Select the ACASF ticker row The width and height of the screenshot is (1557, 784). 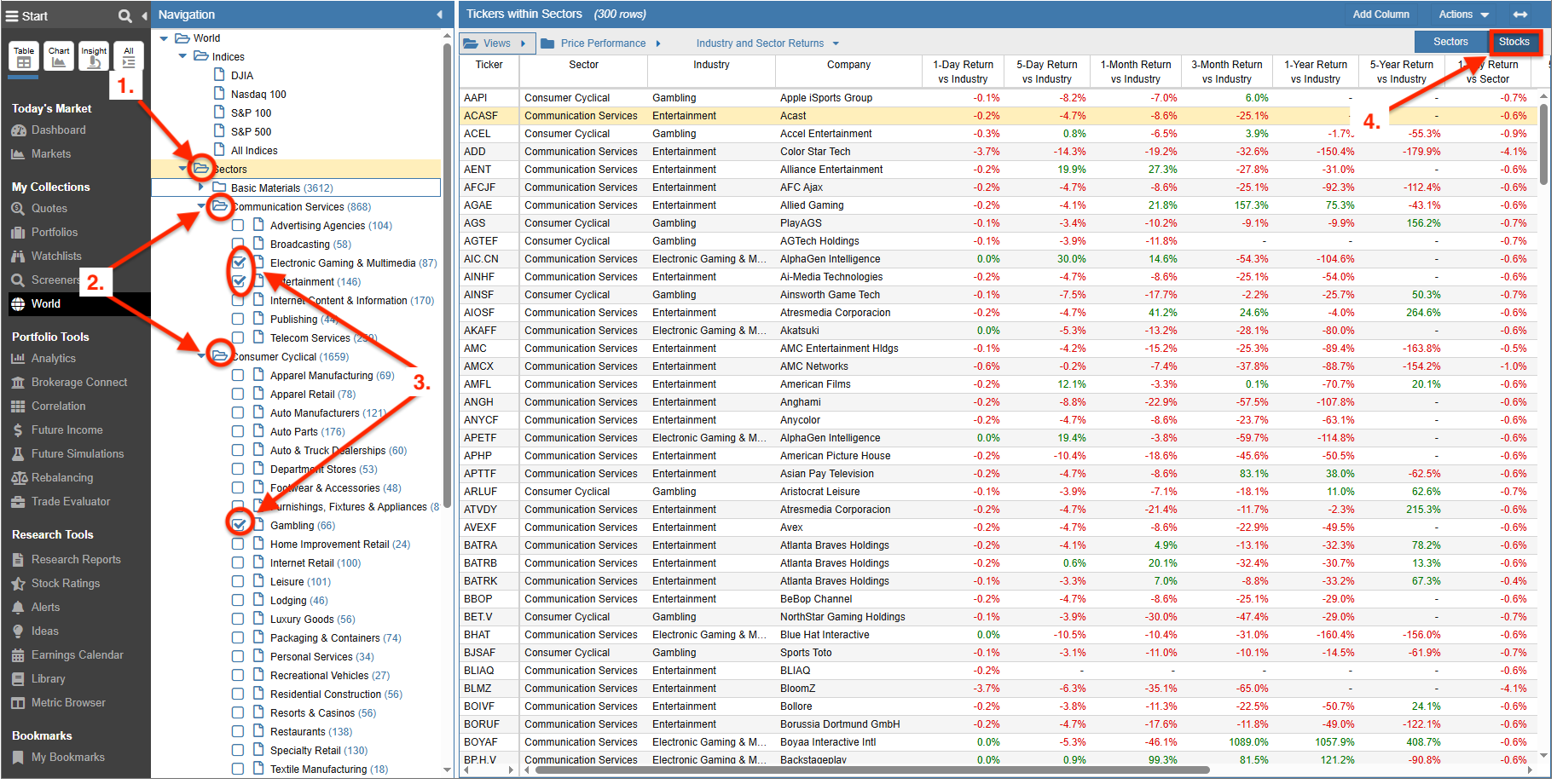point(998,116)
